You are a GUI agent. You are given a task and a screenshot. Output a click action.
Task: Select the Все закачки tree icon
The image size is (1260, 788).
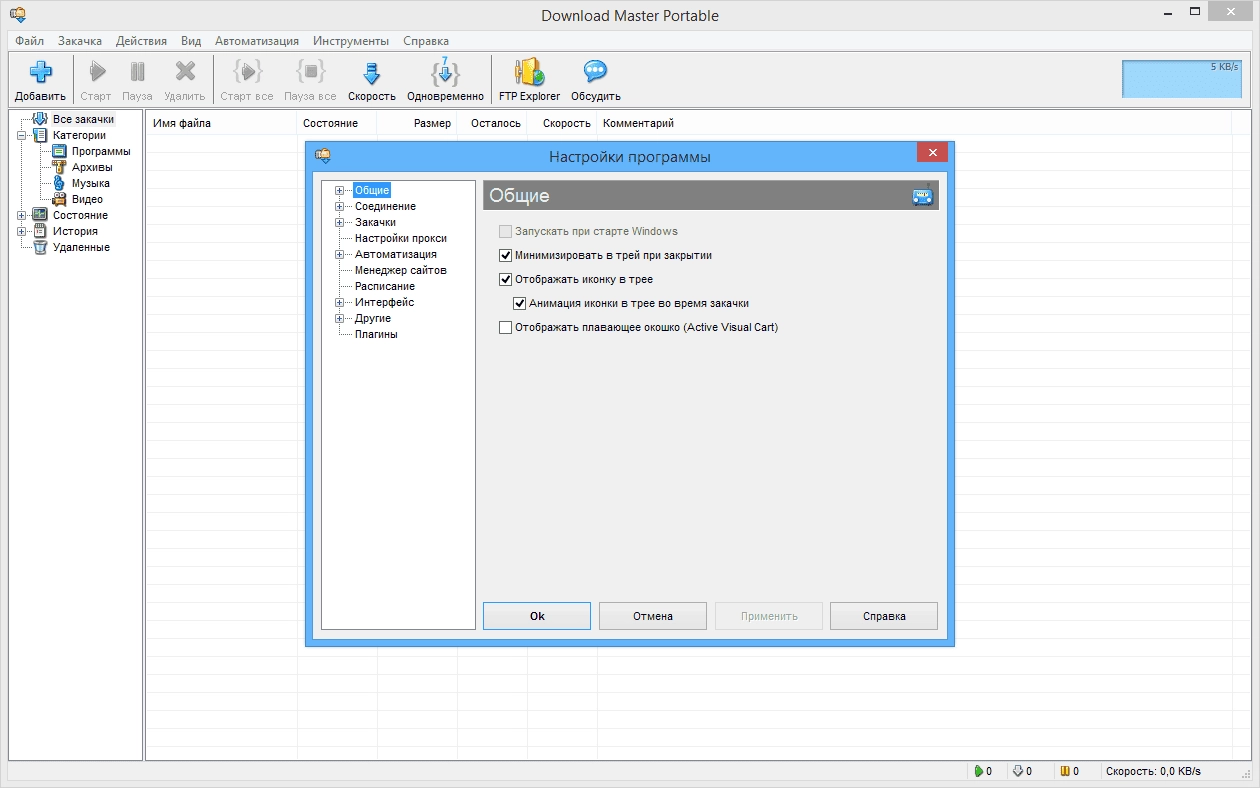click(x=40, y=119)
